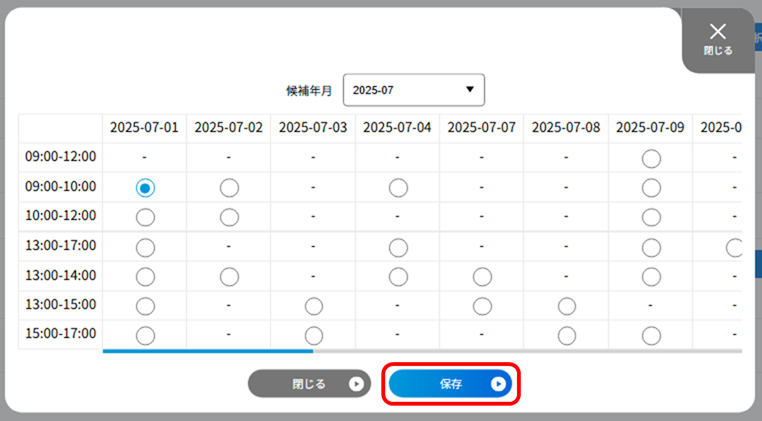Click the X close icon at top right
762x421 pixels.
[718, 32]
